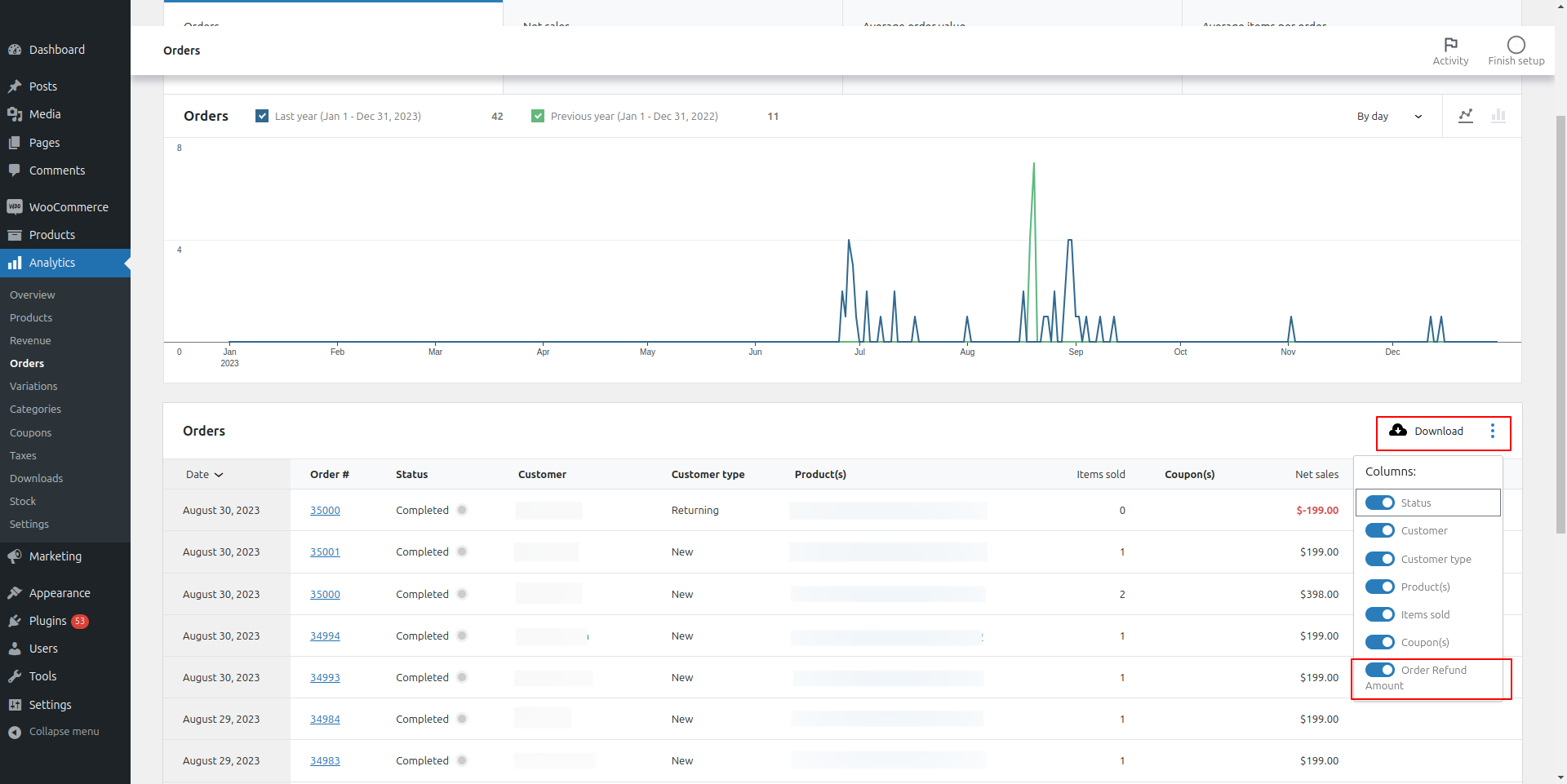1567x784 pixels.
Task: Disable the Order Refund Amount column
Action: point(1380,670)
